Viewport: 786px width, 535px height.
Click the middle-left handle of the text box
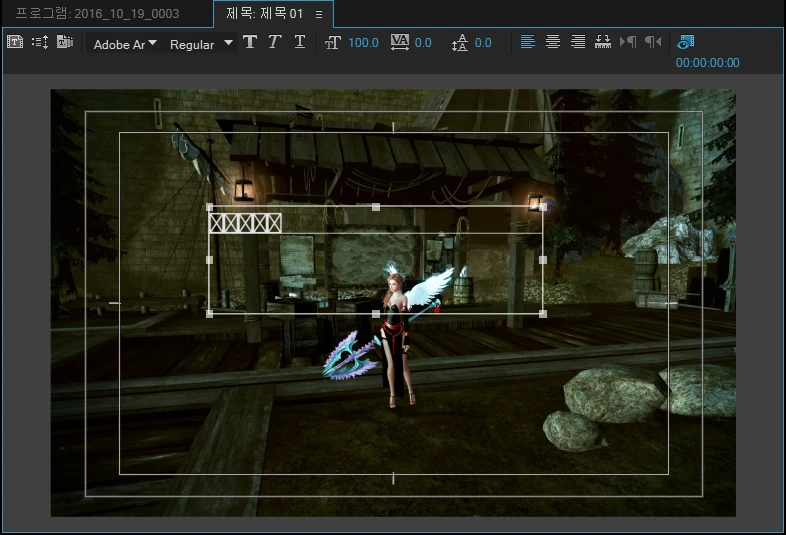(210, 260)
